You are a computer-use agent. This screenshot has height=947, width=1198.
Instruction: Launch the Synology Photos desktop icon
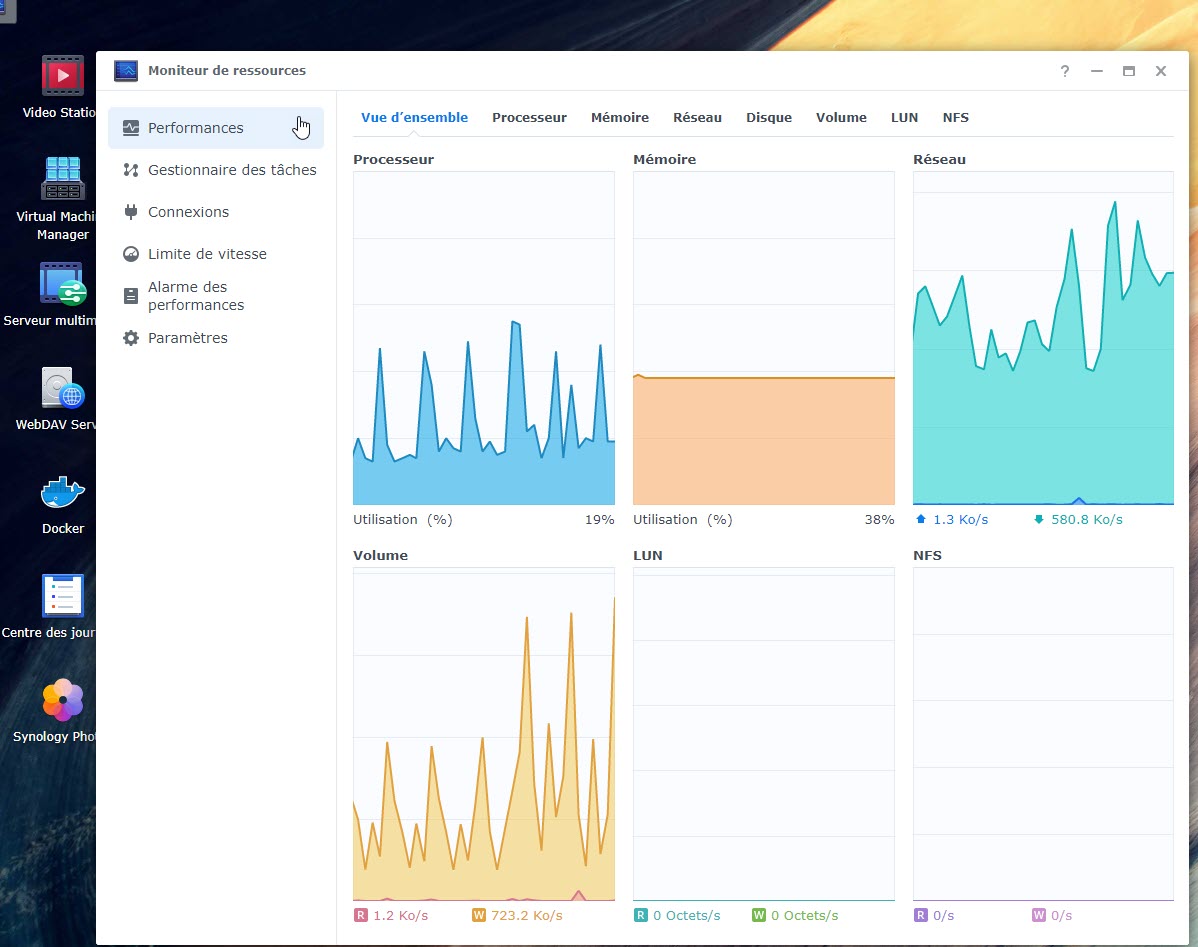62,700
